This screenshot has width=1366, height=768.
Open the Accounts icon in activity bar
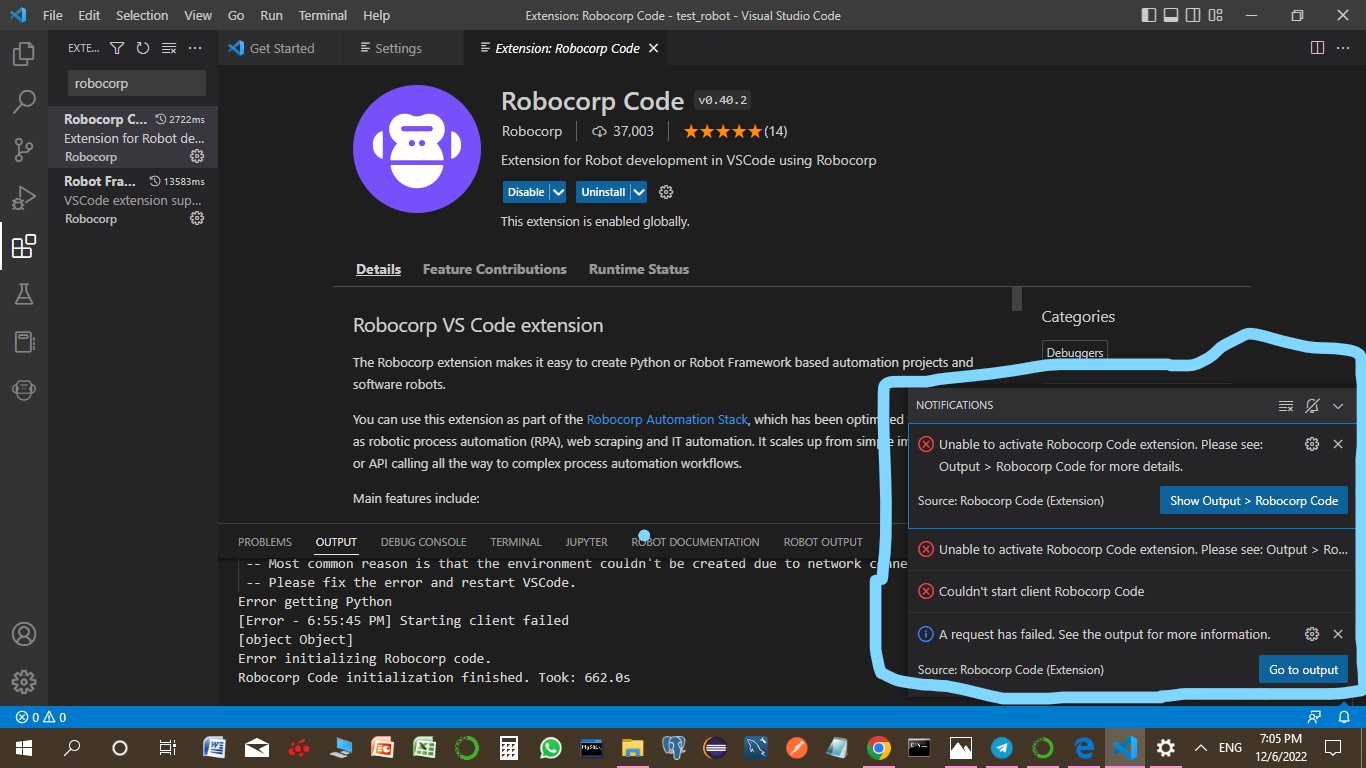[x=24, y=634]
